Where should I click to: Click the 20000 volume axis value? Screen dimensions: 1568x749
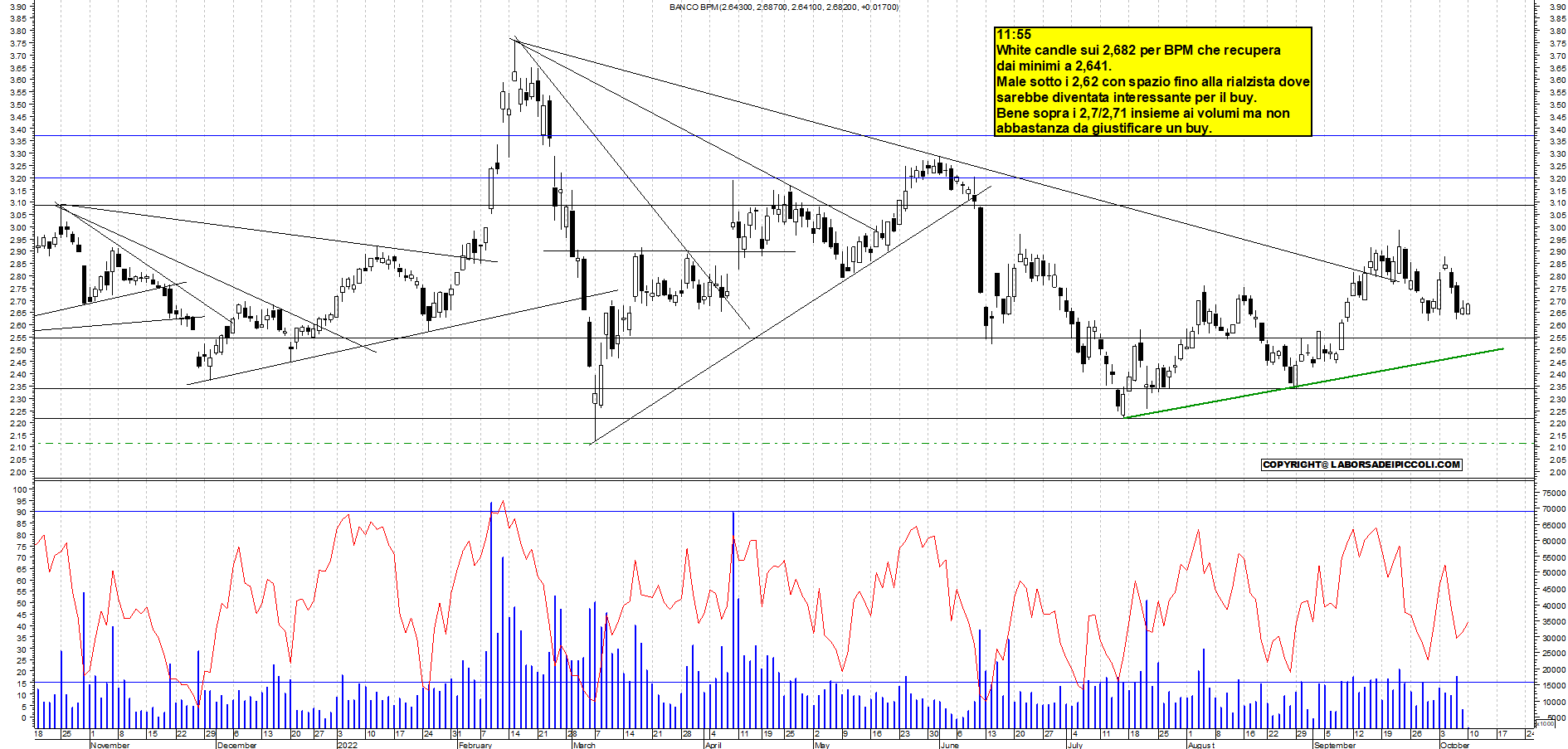click(x=1553, y=671)
